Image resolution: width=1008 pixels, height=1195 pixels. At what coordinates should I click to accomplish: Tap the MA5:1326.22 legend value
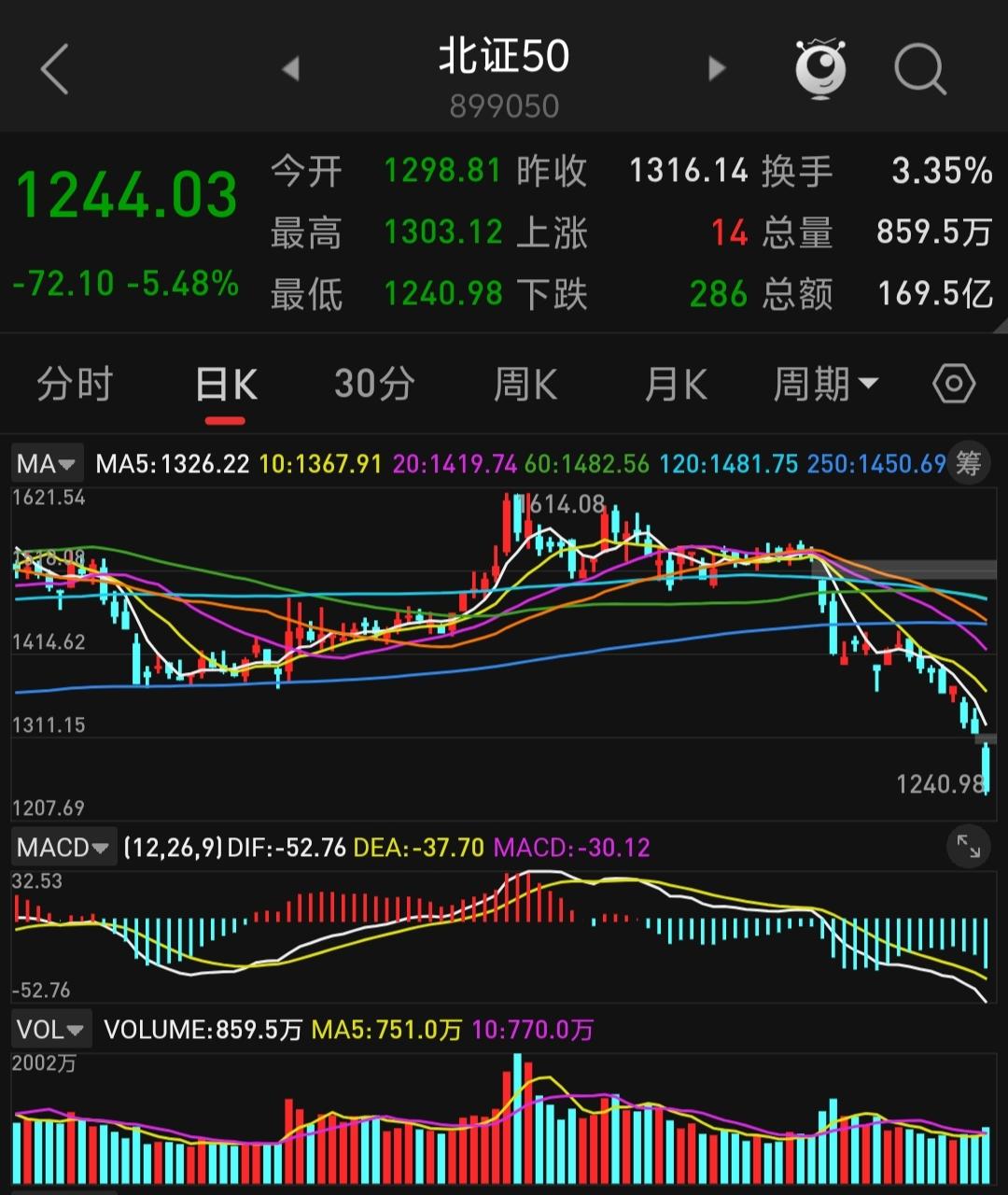coord(173,464)
